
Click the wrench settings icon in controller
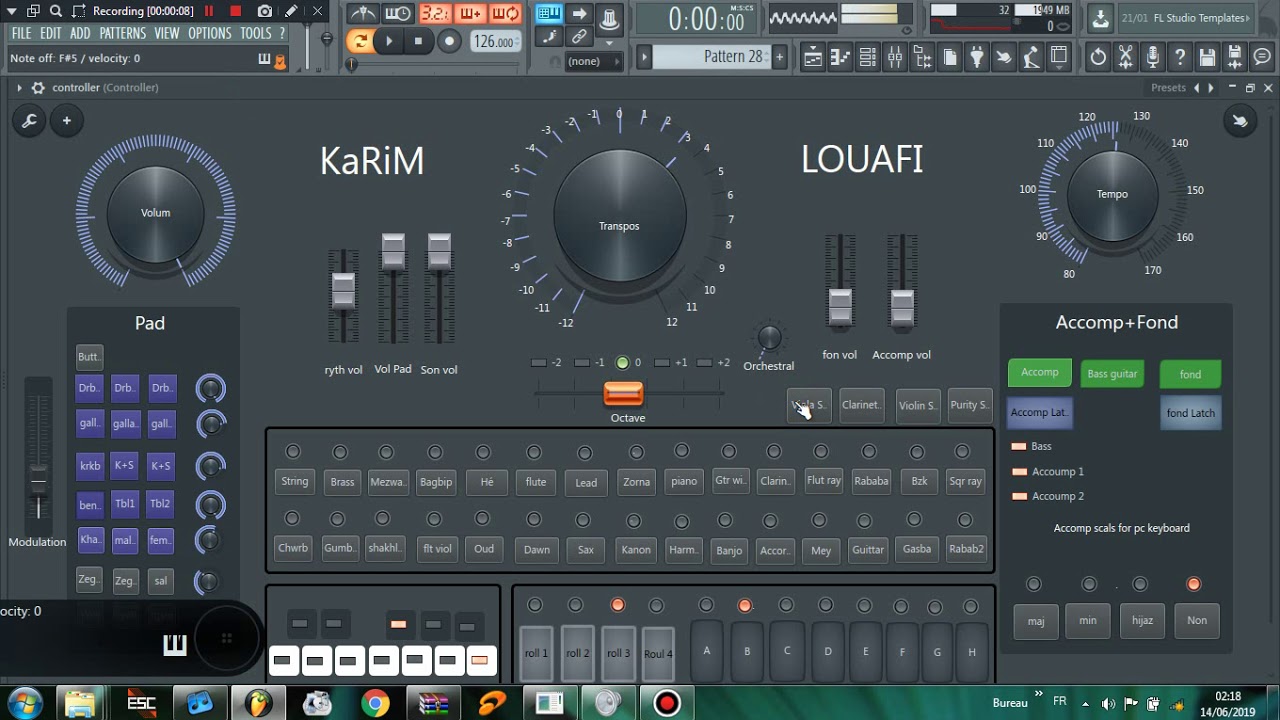pyautogui.click(x=29, y=121)
